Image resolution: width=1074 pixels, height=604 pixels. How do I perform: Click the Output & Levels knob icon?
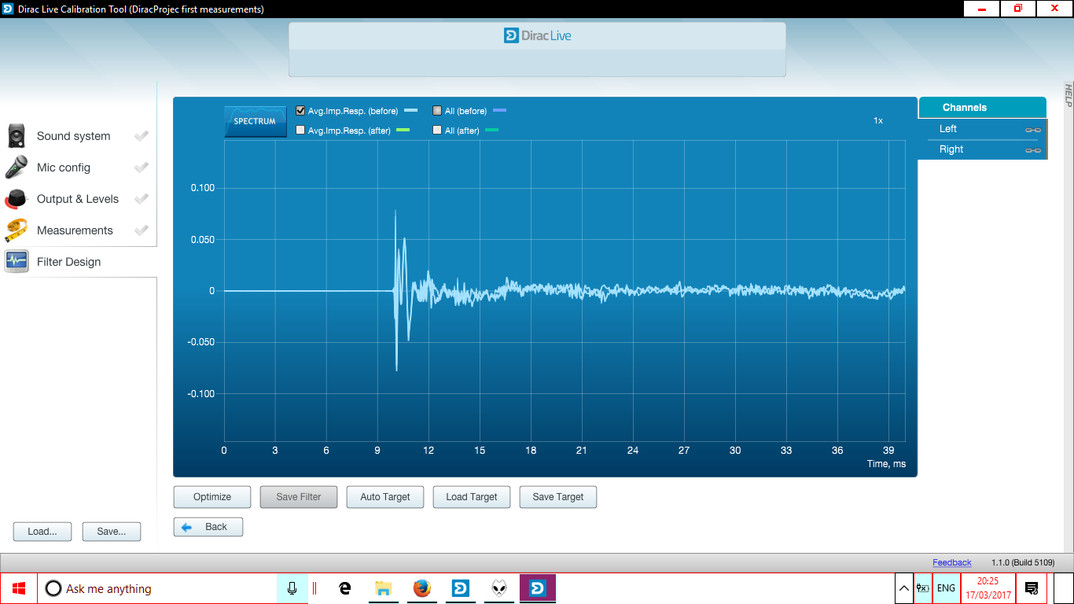point(17,199)
